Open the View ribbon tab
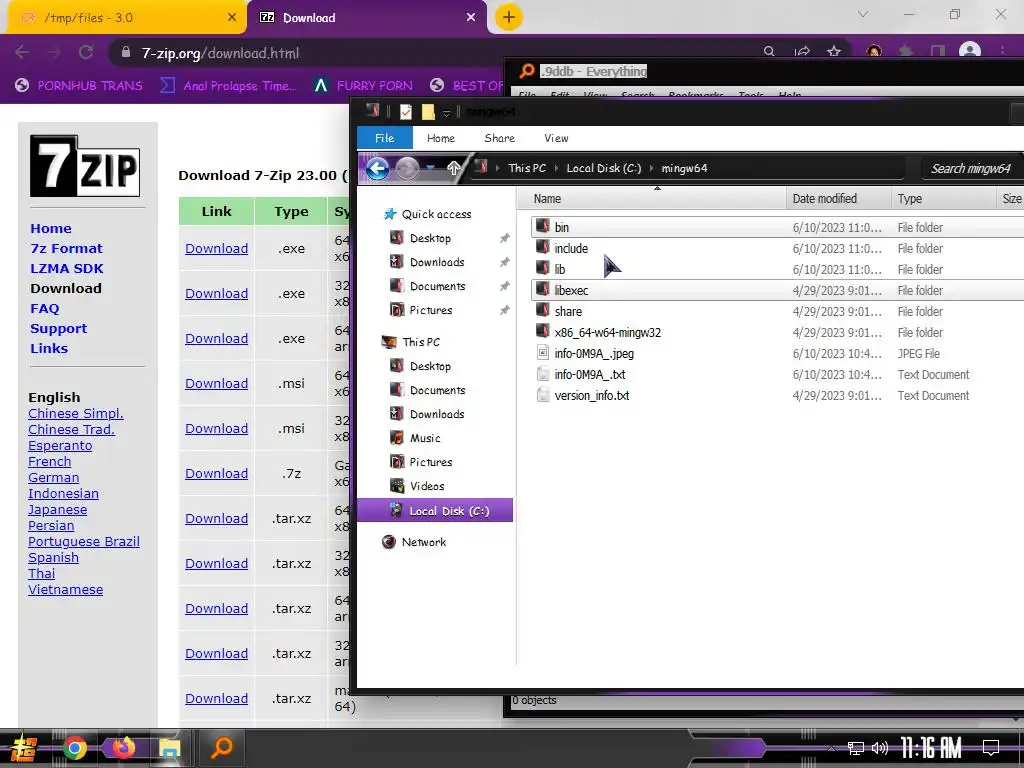This screenshot has height=768, width=1024. [x=556, y=138]
